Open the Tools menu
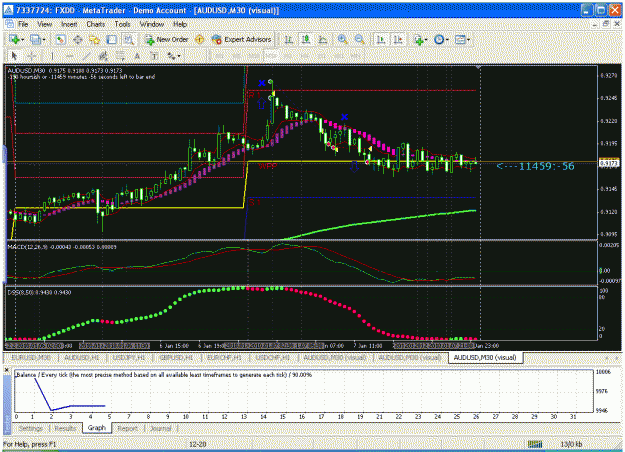 (122, 24)
